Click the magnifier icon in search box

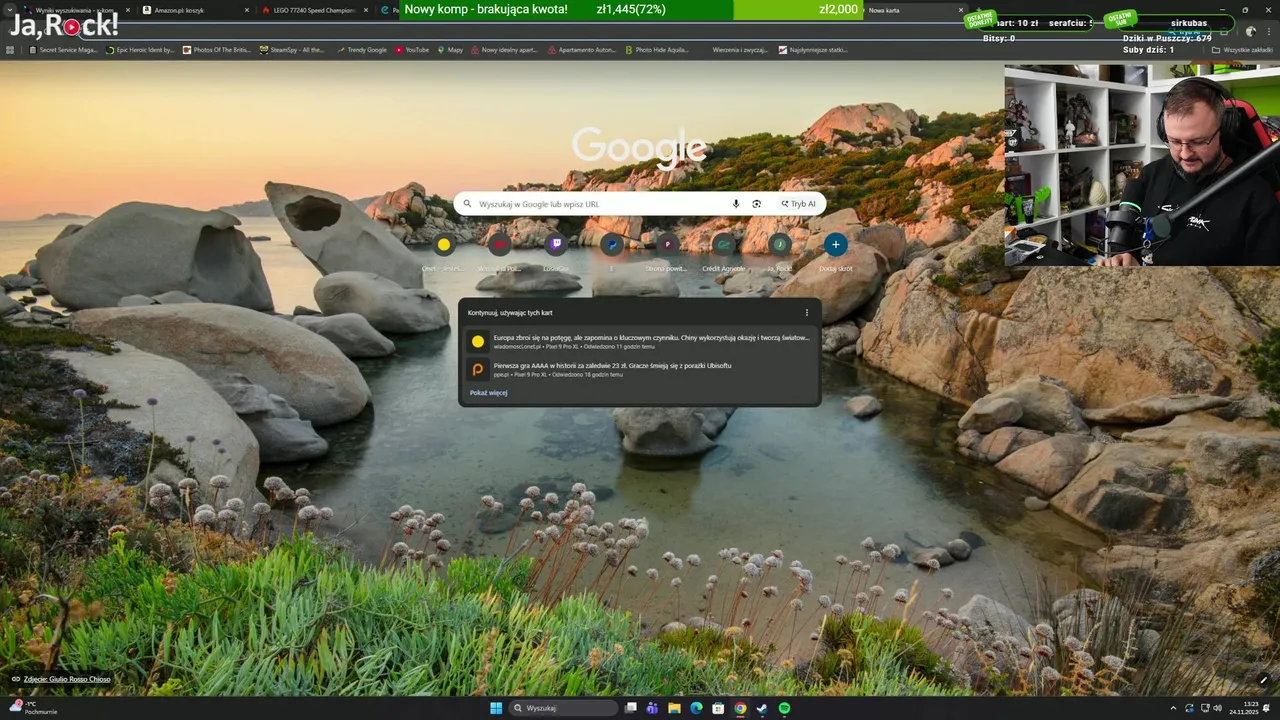pos(467,204)
